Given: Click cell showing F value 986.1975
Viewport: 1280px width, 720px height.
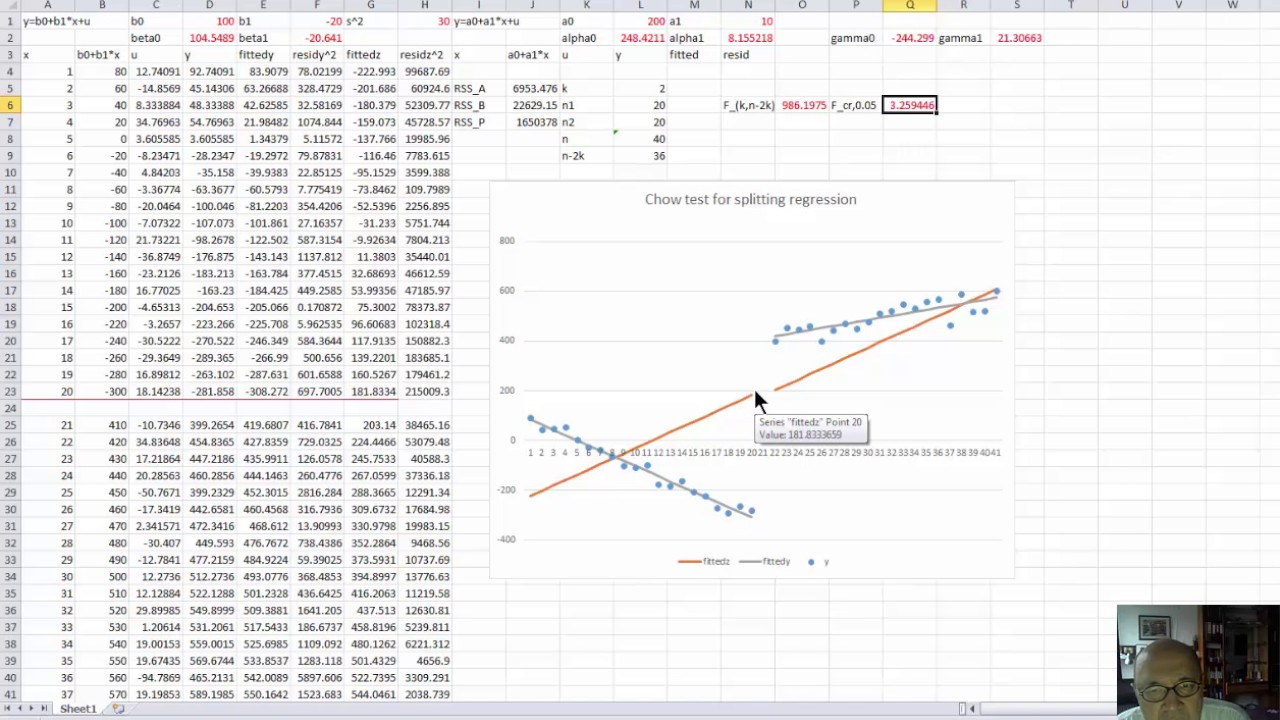Looking at the screenshot, I should (802, 105).
